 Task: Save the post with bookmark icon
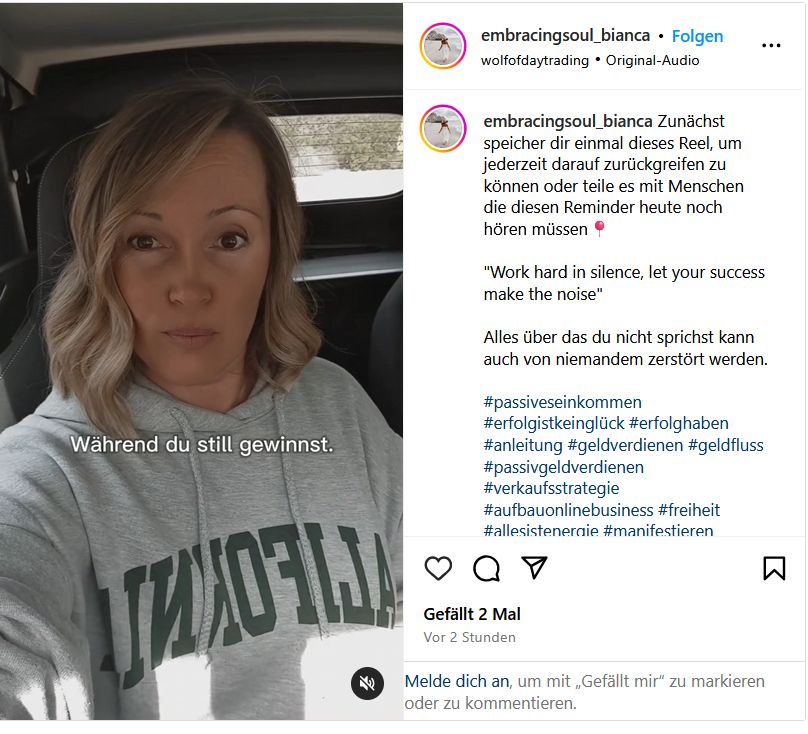pos(774,568)
